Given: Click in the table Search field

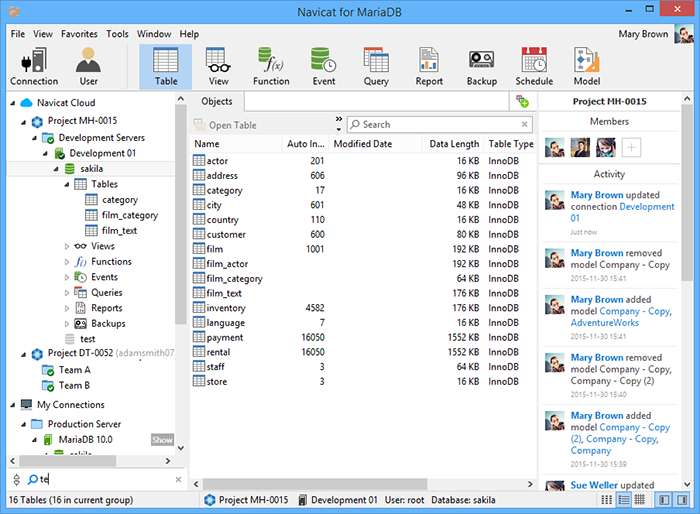Looking at the screenshot, I should [x=440, y=125].
